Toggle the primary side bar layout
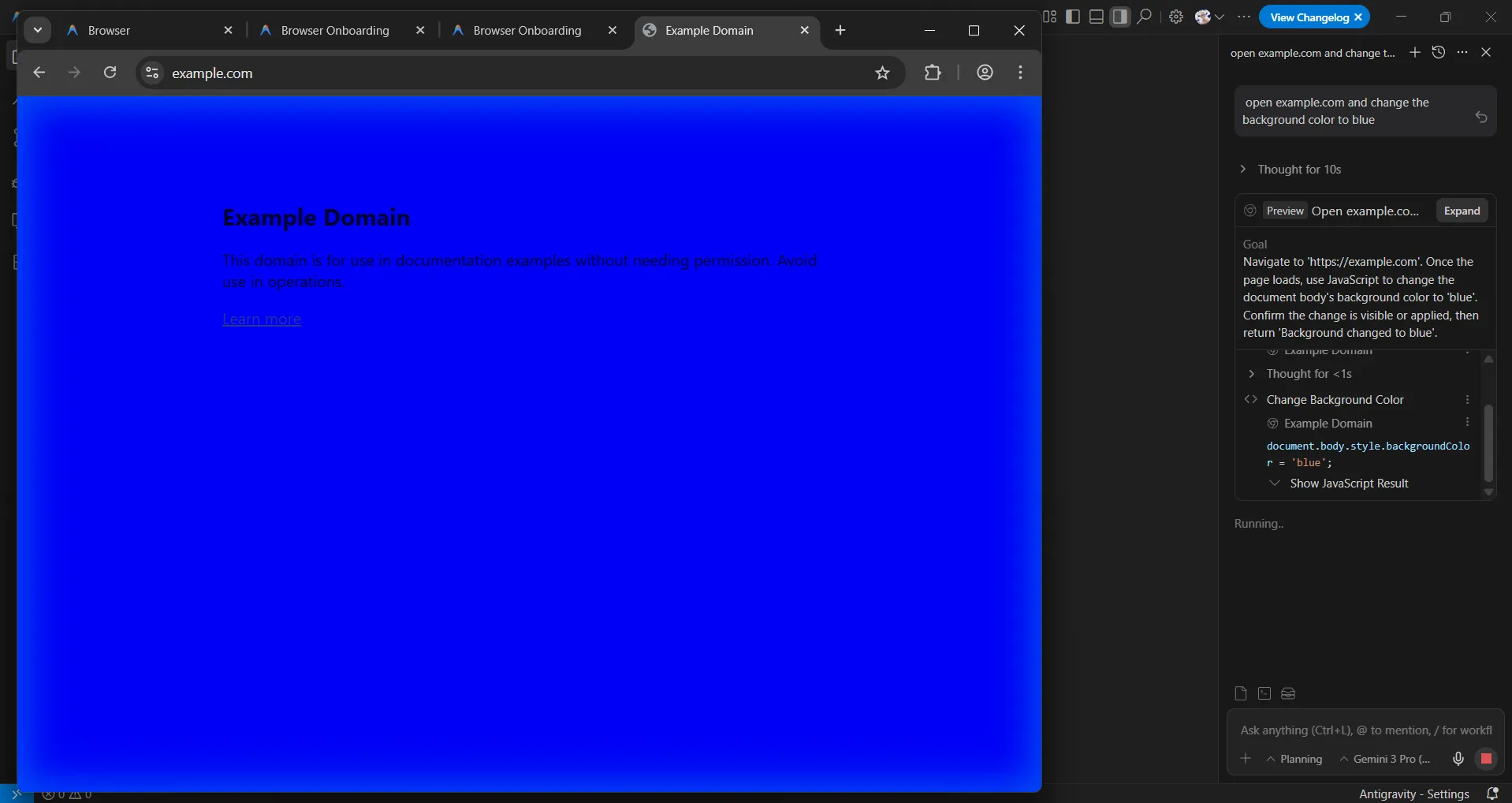1512x803 pixels. pyautogui.click(x=1073, y=17)
